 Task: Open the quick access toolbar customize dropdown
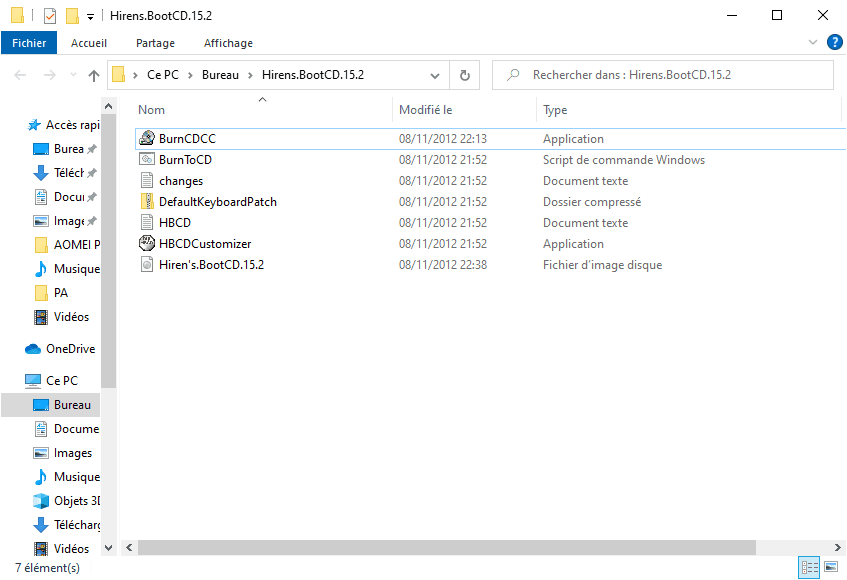tap(91, 17)
